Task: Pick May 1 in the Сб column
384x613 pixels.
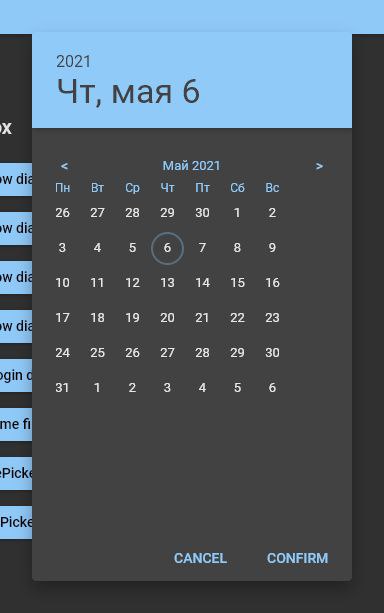Action: (237, 213)
